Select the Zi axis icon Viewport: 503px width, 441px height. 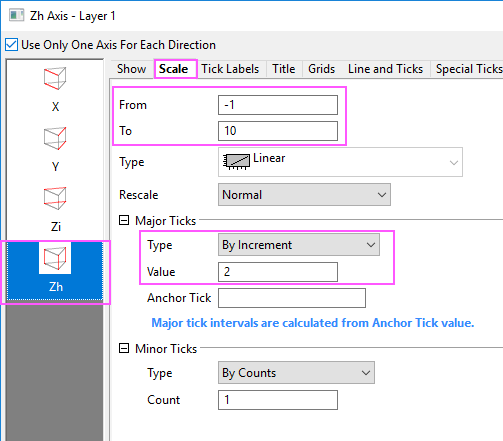55,198
